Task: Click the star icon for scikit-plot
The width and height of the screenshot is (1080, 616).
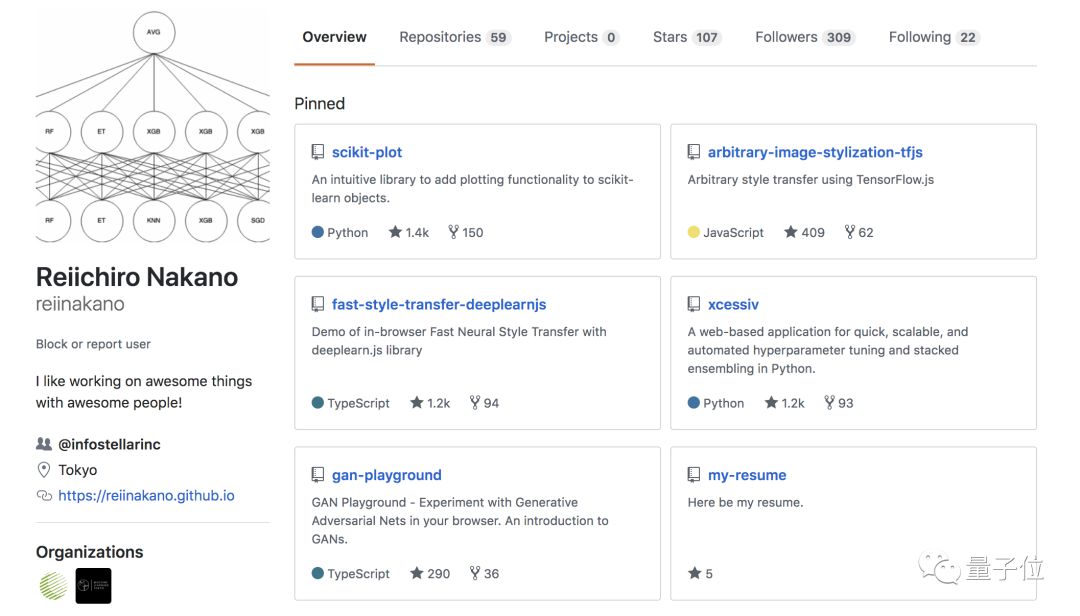Action: [x=395, y=232]
